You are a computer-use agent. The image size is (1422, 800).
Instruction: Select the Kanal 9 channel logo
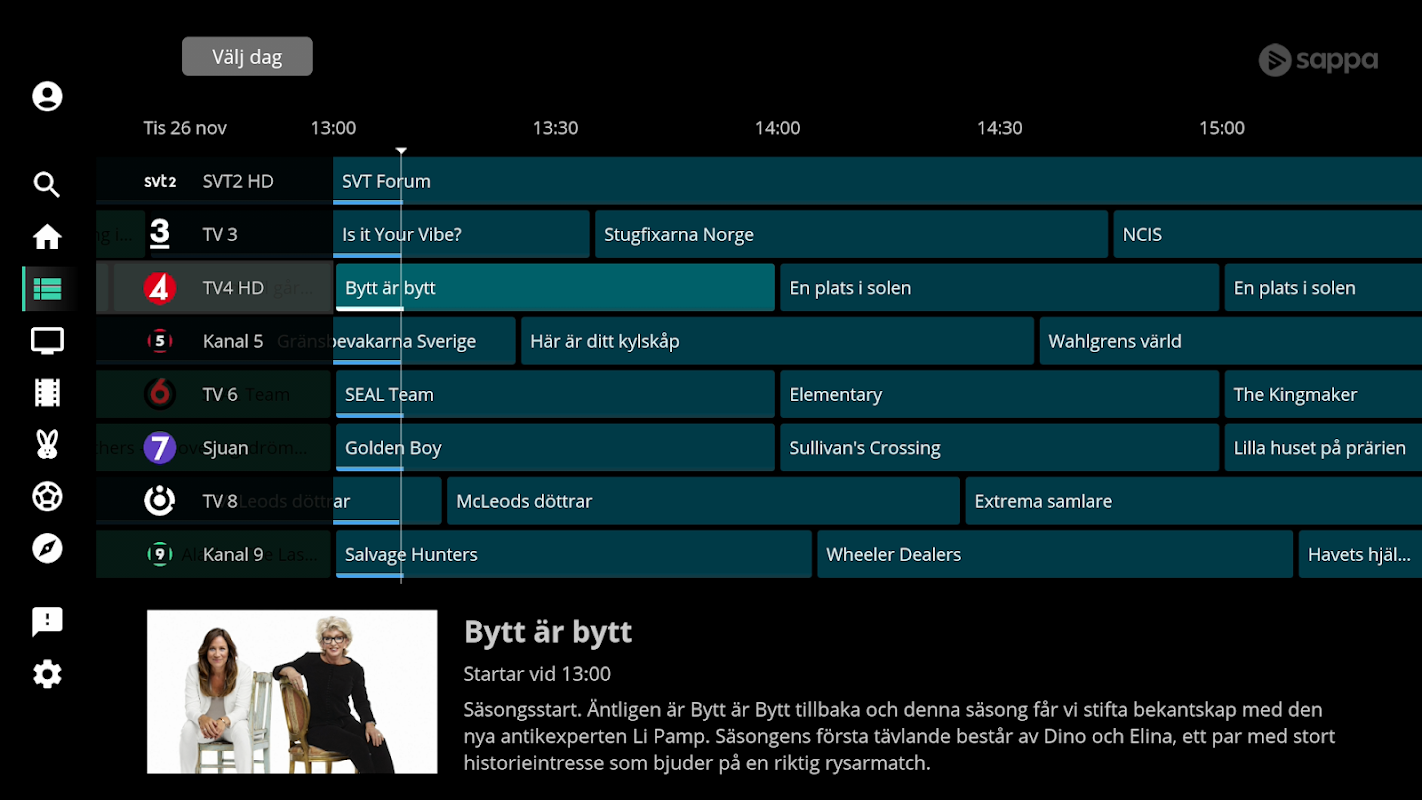tap(160, 554)
